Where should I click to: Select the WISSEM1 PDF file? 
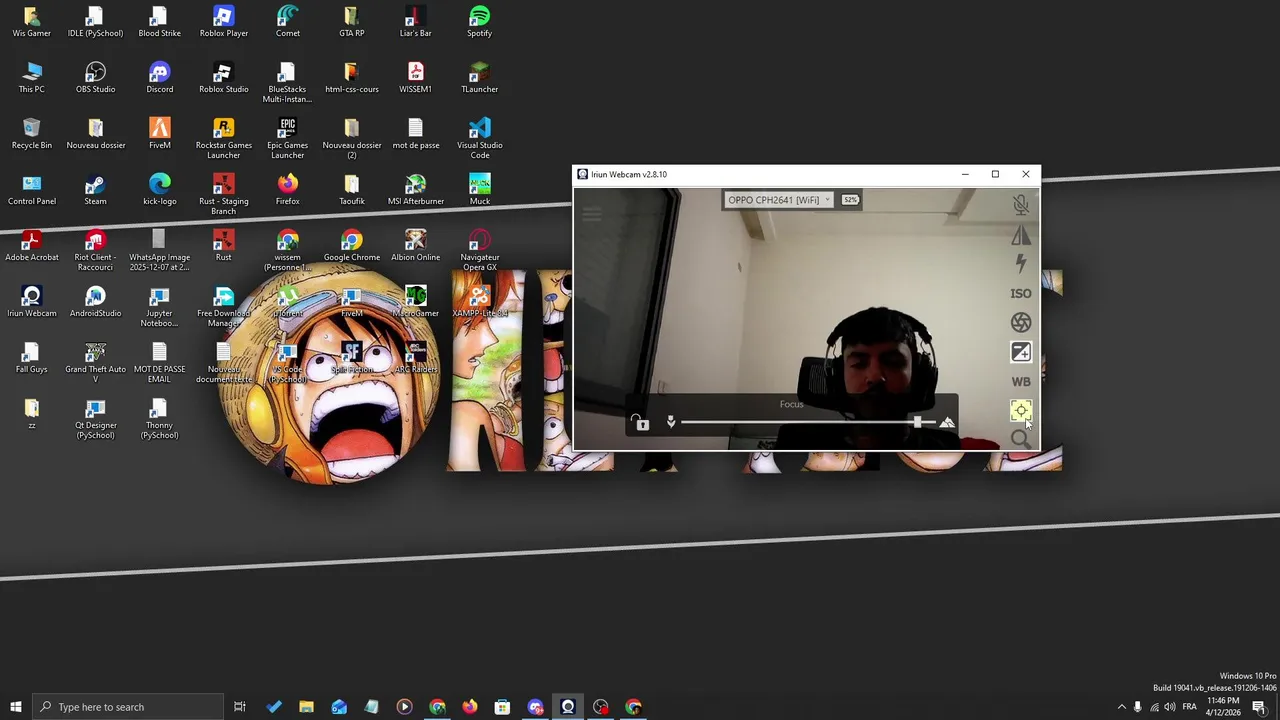point(415,78)
